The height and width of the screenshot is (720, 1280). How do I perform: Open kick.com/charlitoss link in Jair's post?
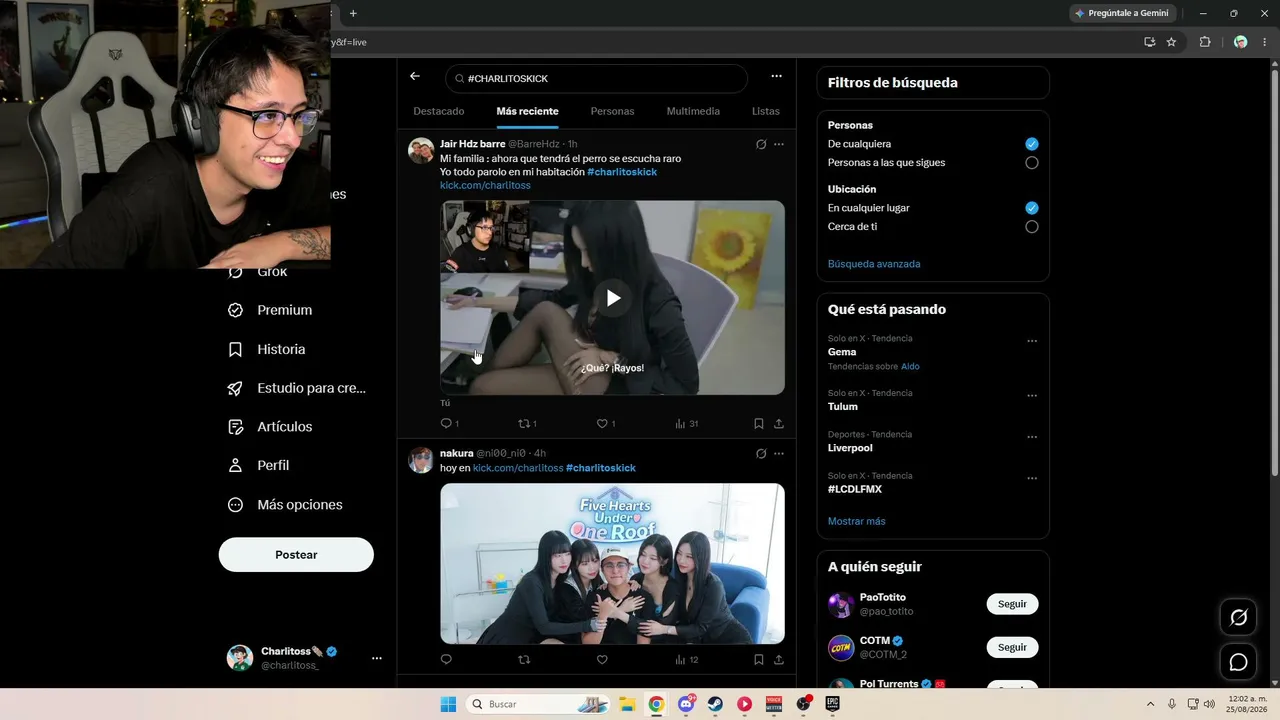click(485, 185)
